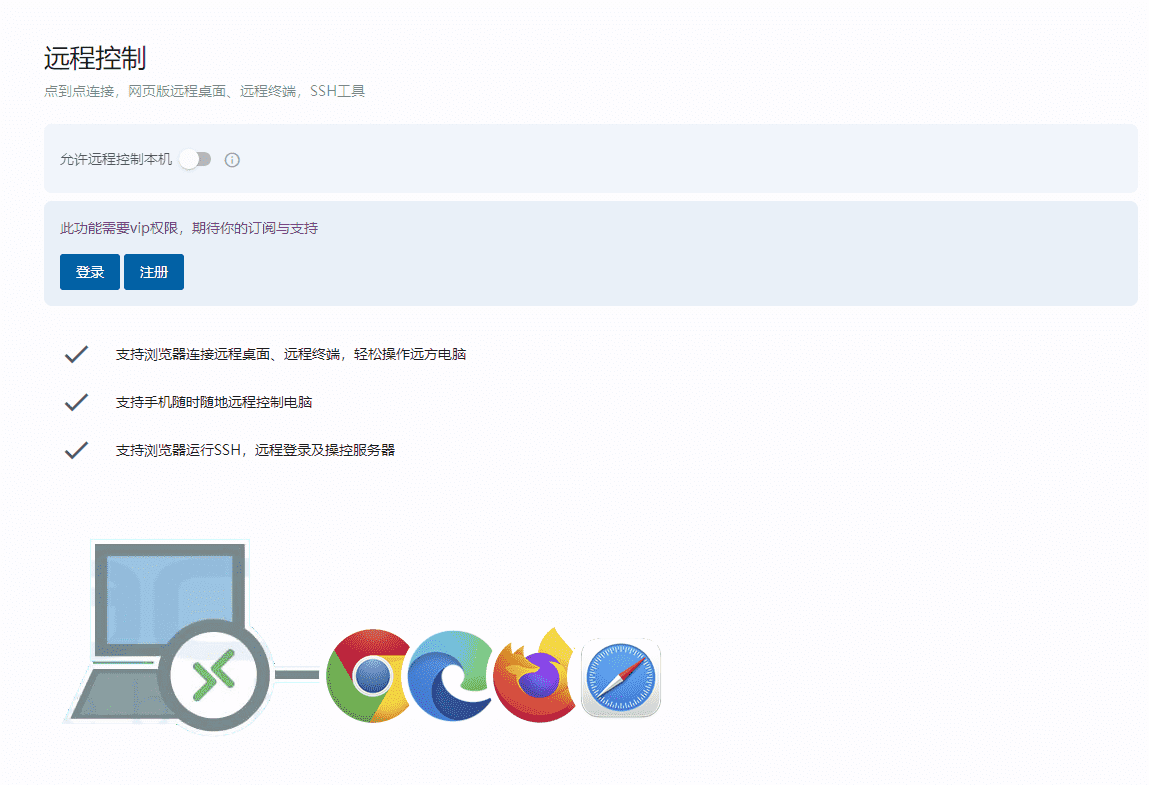Screen dimensions: 1149x785
Task: Click the Chrome browser icon
Action: 369,675
